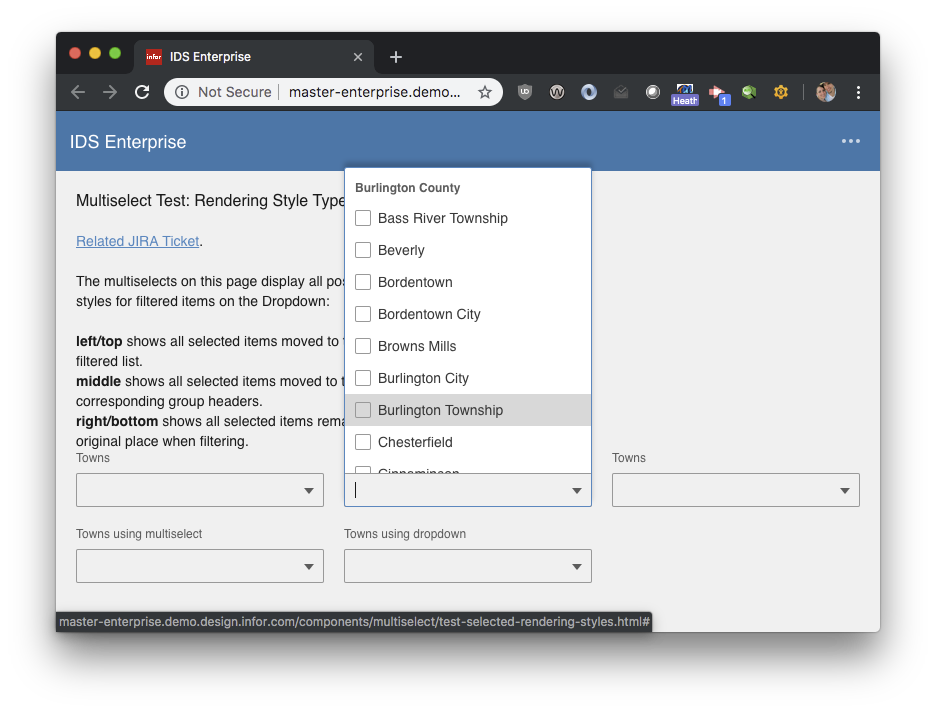The height and width of the screenshot is (712, 936).
Task: Open the left Towns multiselect dropdown
Action: pos(200,490)
